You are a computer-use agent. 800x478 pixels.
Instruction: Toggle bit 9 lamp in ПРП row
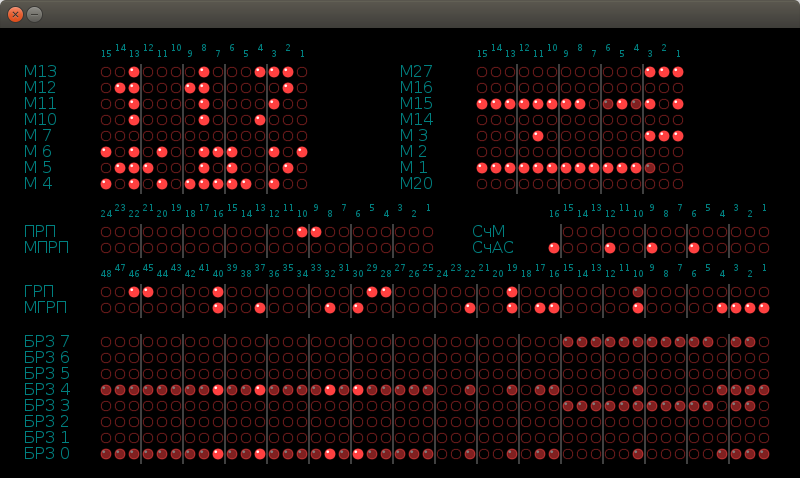coord(316,232)
